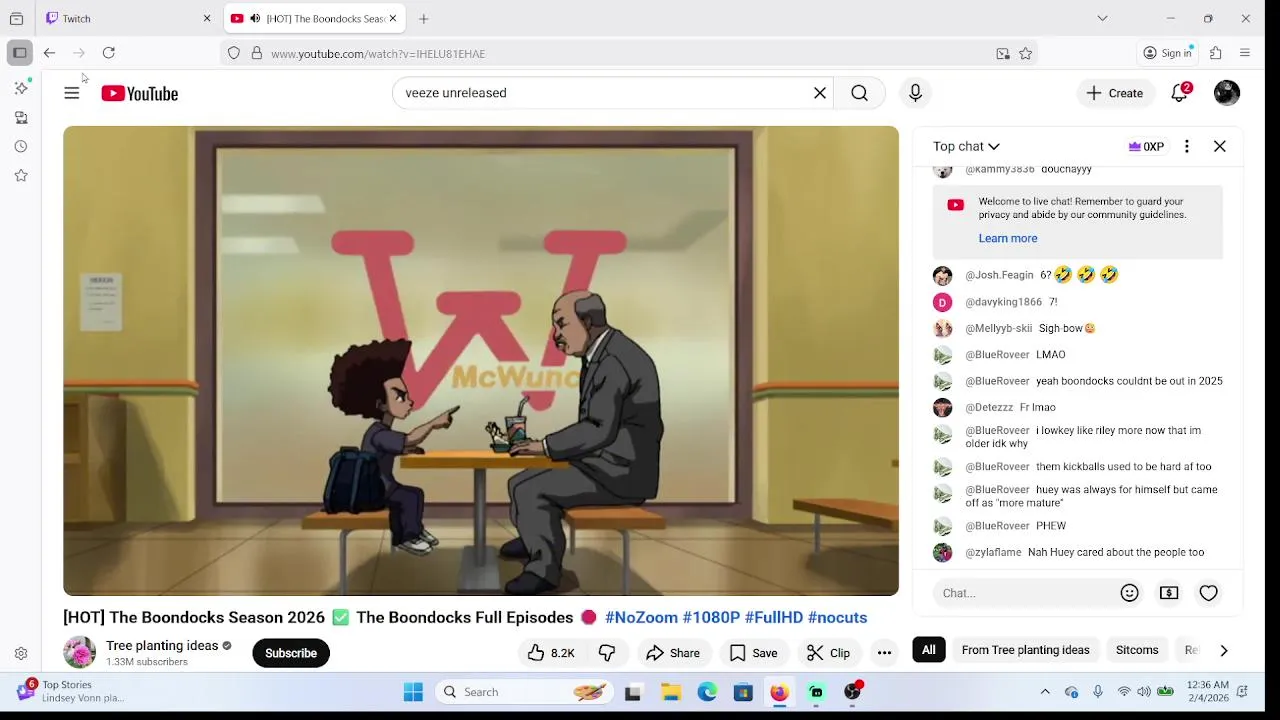Screen dimensions: 1280x720
Task: Open history sidebar clock icon
Action: 21,146
